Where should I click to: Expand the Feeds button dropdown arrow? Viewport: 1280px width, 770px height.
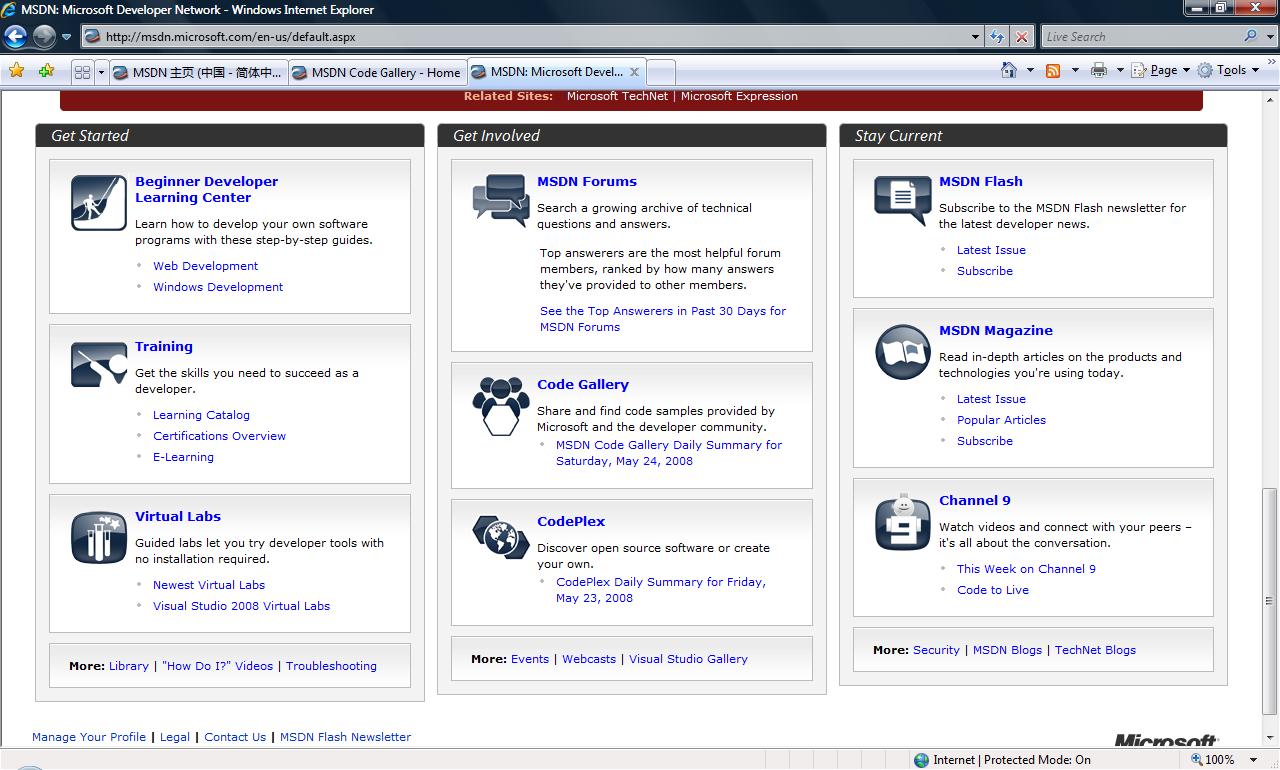click(1075, 70)
